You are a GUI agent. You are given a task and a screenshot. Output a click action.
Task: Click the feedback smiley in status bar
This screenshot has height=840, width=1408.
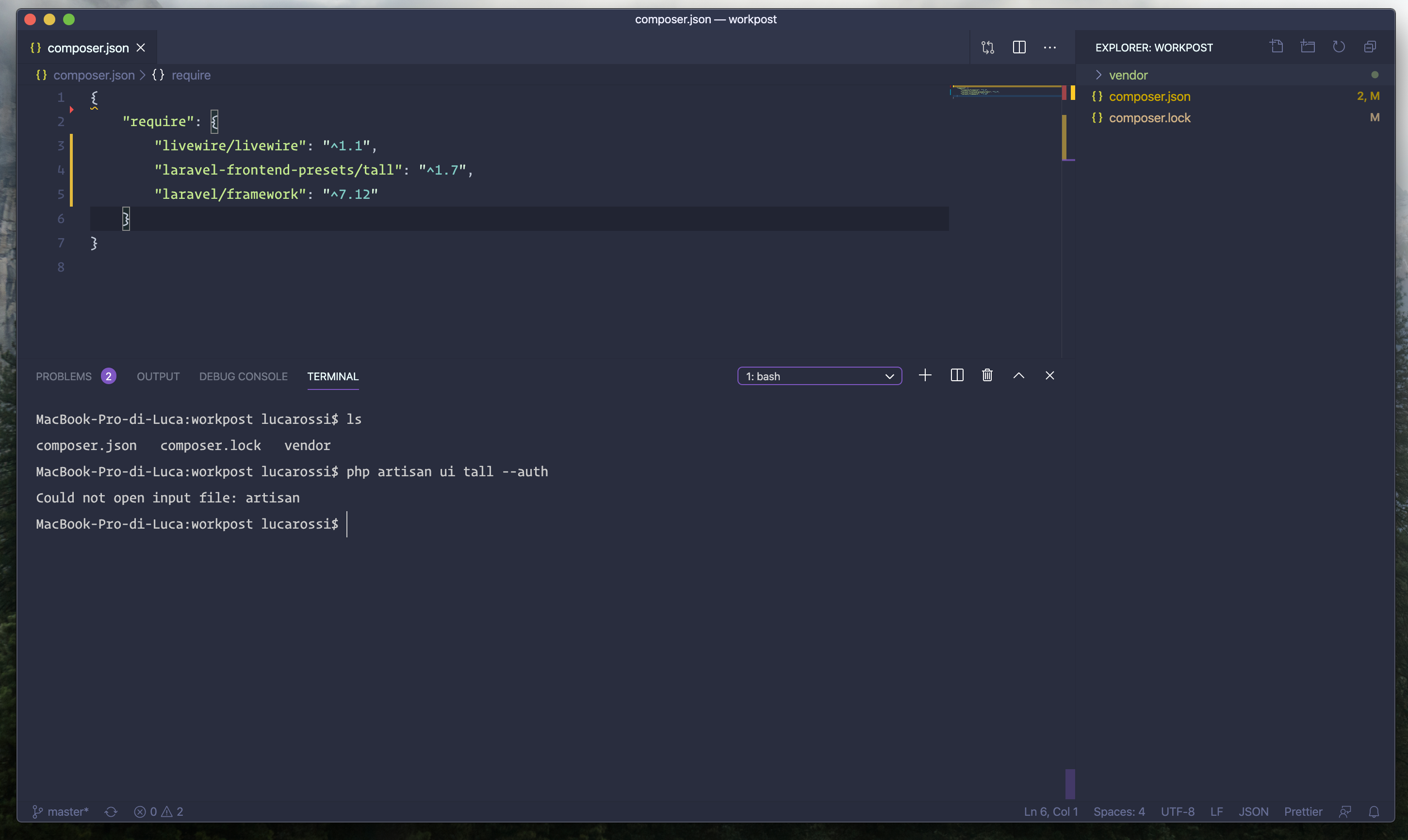(1346, 811)
